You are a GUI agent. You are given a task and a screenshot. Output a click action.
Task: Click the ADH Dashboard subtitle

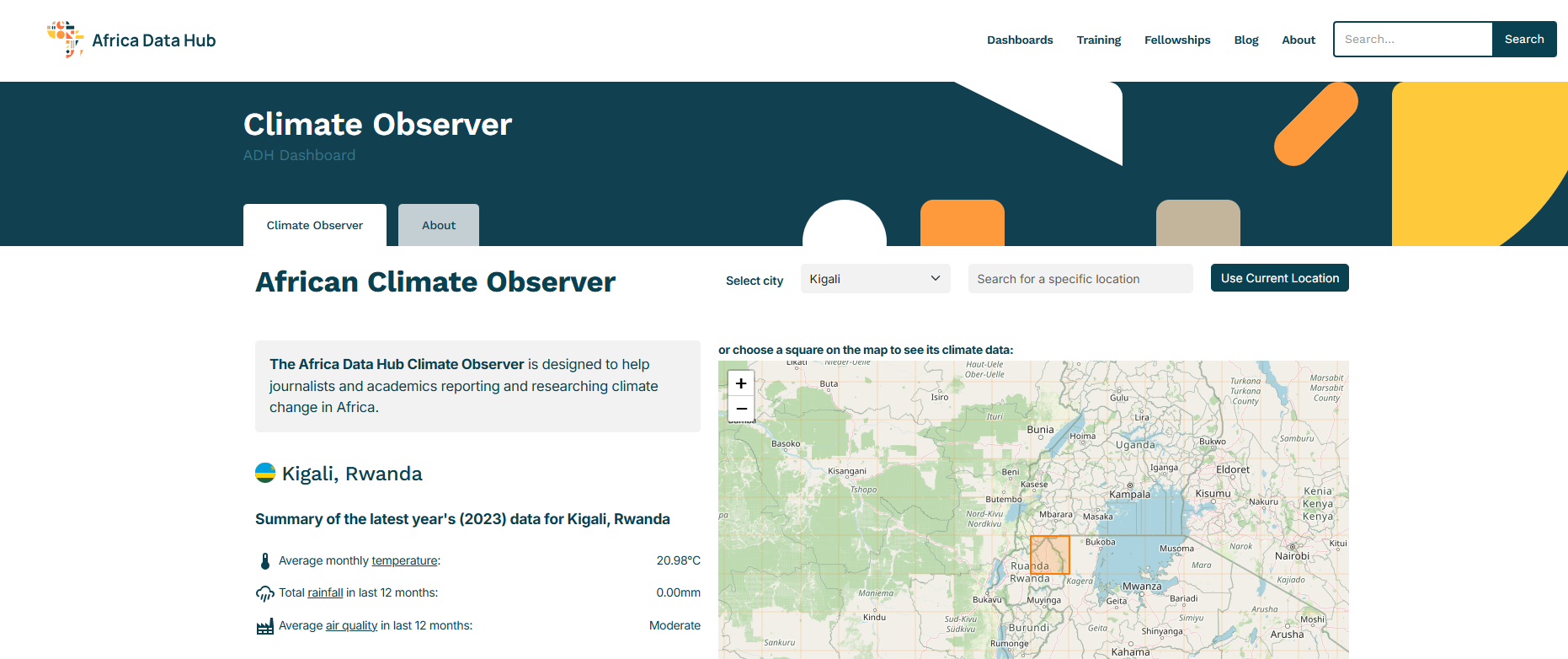pyautogui.click(x=299, y=155)
